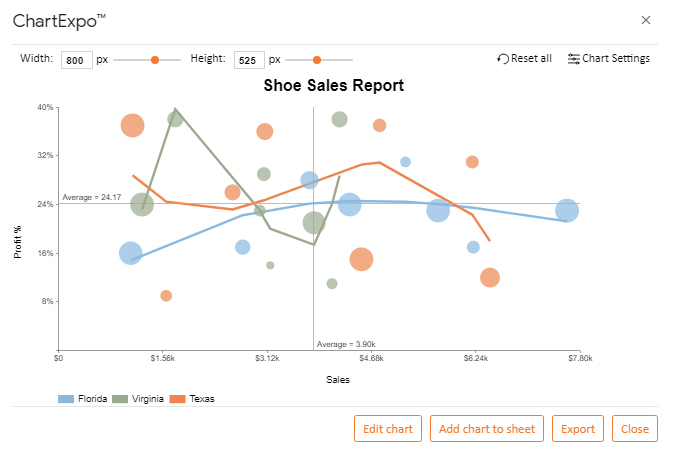
Task: Click the Profit % y-axis label
Action: point(18,242)
